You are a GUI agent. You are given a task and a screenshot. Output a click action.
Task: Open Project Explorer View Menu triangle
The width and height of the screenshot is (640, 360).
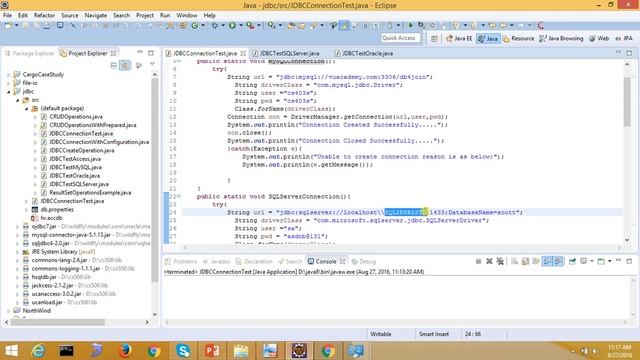(x=152, y=65)
